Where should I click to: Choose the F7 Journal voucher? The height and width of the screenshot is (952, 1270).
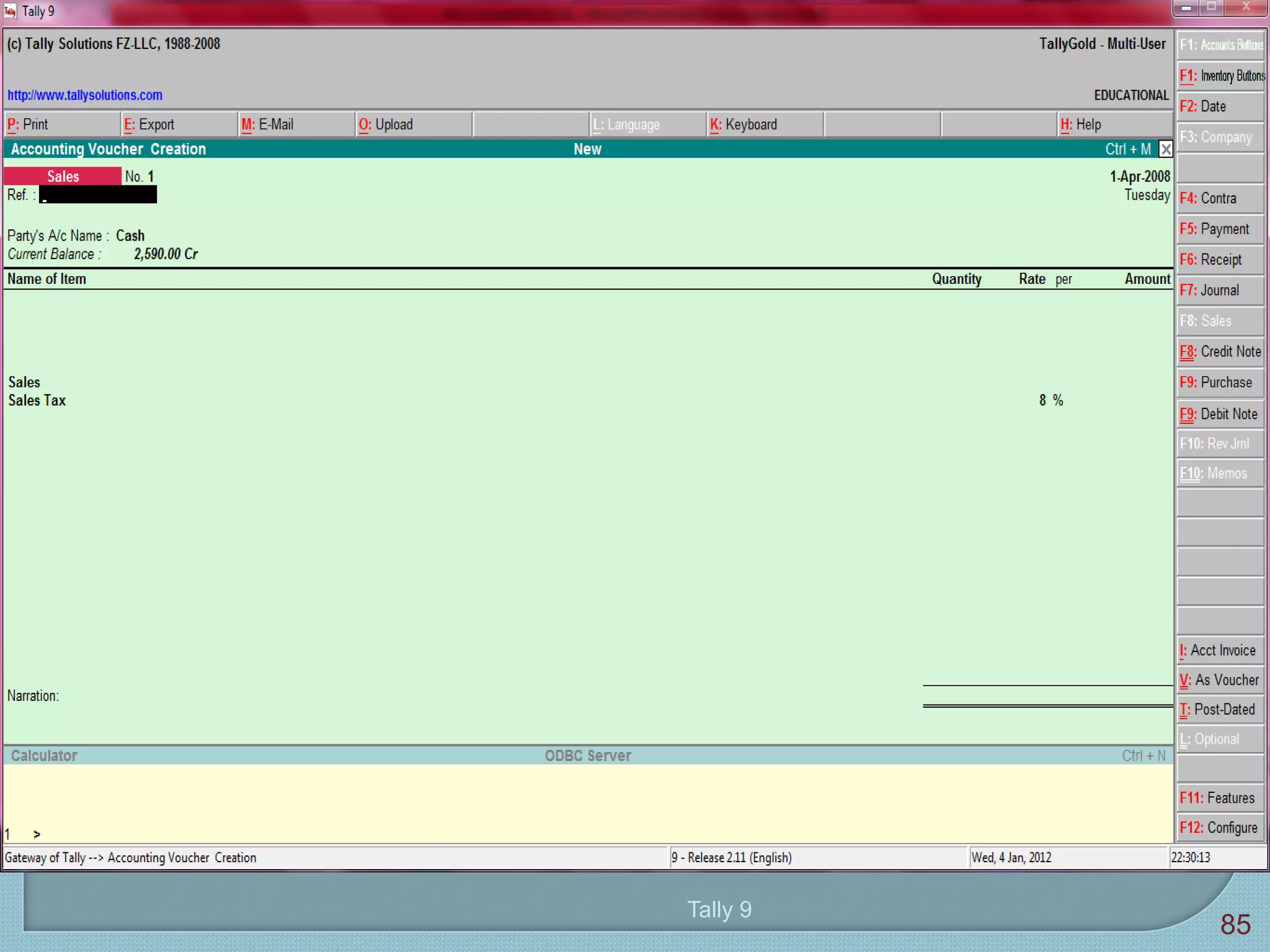1219,291
